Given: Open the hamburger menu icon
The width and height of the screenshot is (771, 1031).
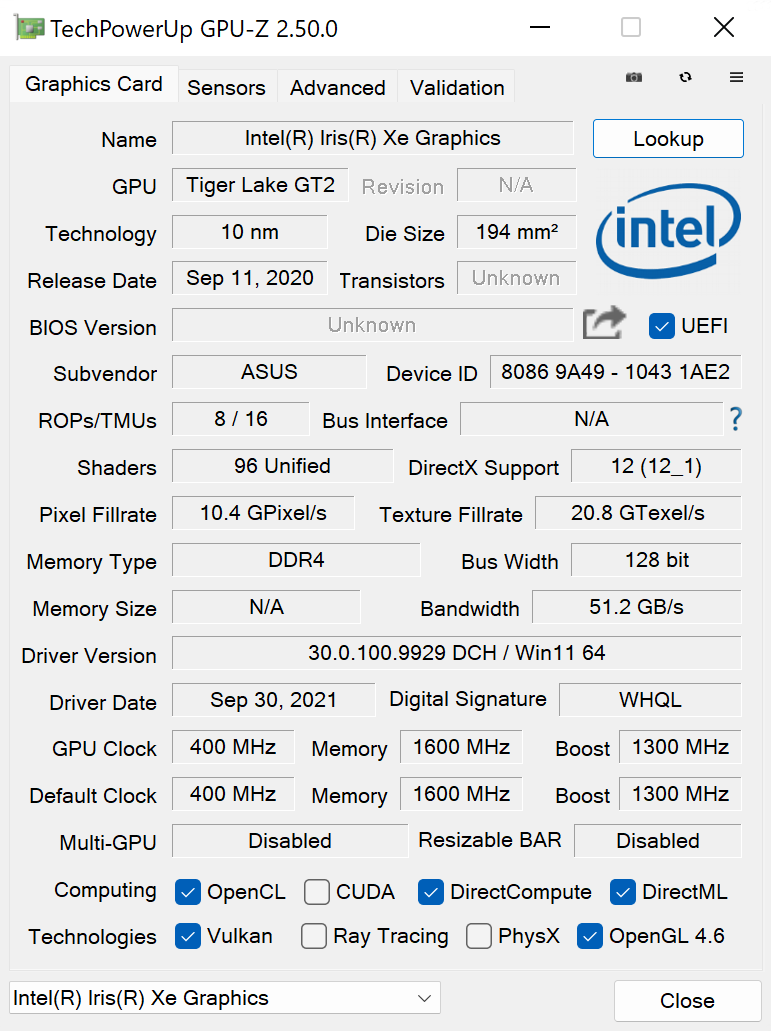Looking at the screenshot, I should [x=737, y=77].
